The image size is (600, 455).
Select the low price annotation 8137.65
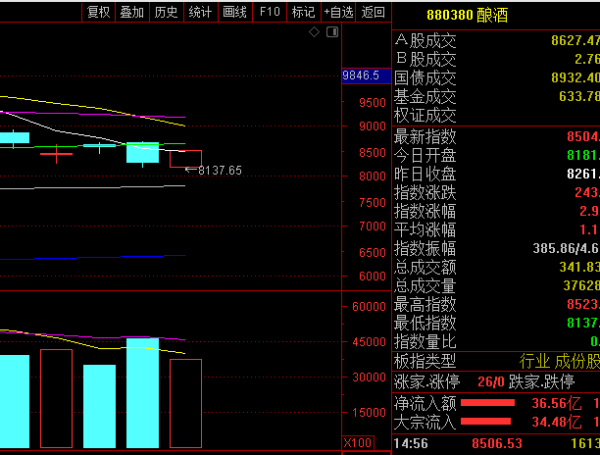pos(220,170)
